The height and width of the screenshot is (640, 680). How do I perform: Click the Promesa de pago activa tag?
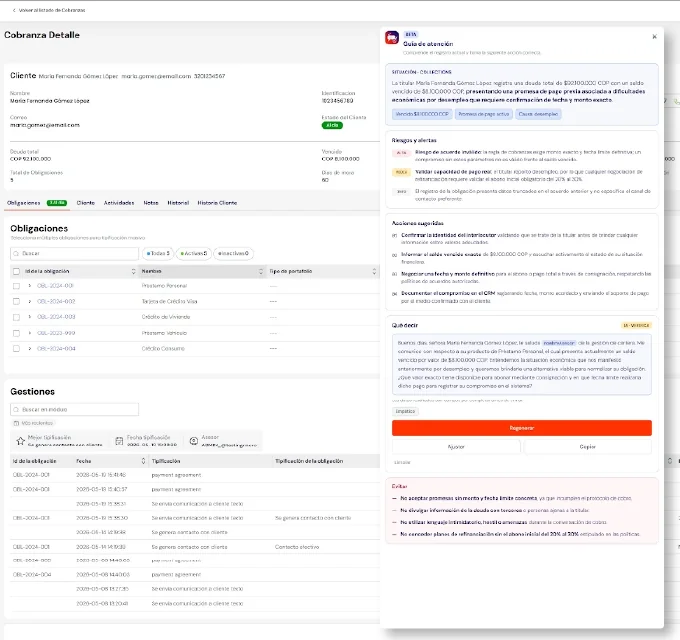click(x=484, y=114)
